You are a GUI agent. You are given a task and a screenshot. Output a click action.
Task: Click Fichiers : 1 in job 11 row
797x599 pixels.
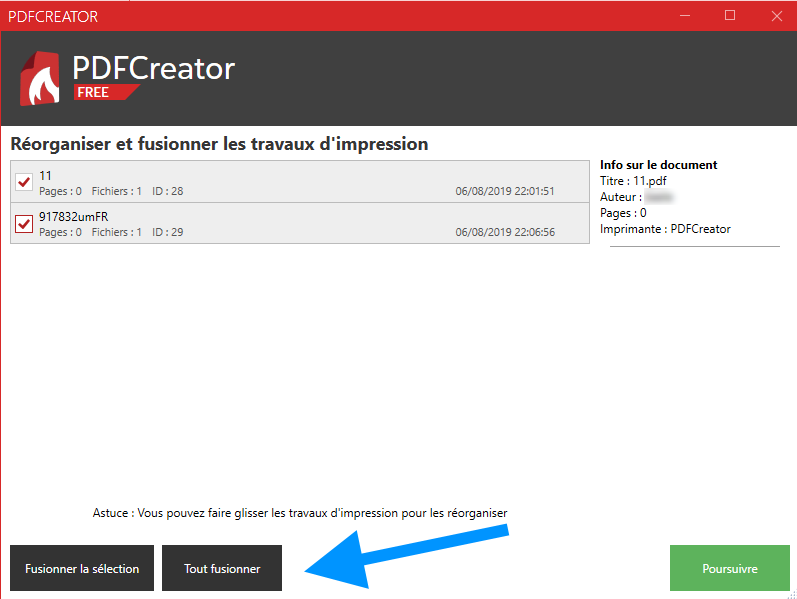click(x=116, y=191)
